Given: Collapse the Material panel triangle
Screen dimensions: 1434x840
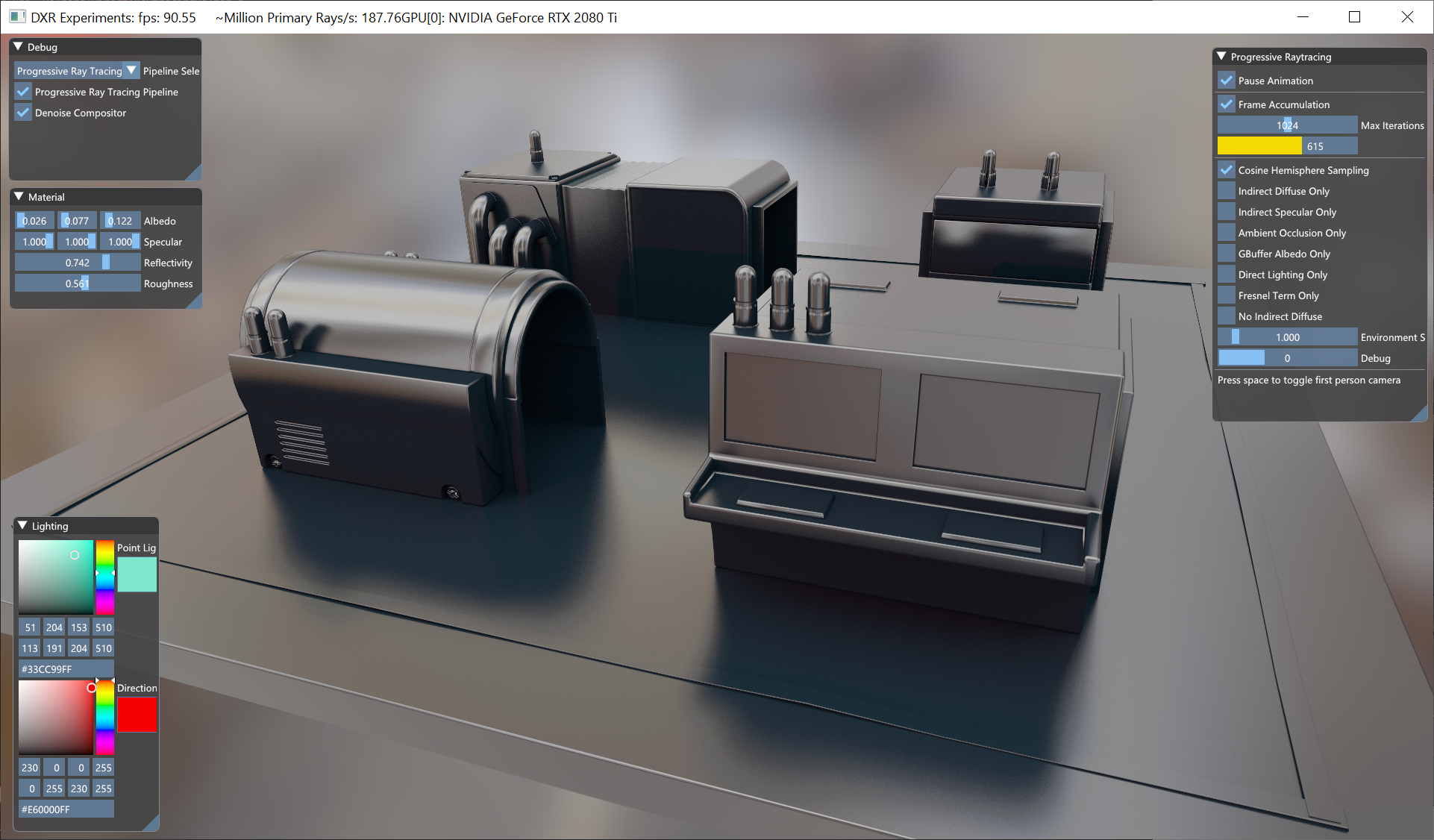Looking at the screenshot, I should tap(19, 197).
